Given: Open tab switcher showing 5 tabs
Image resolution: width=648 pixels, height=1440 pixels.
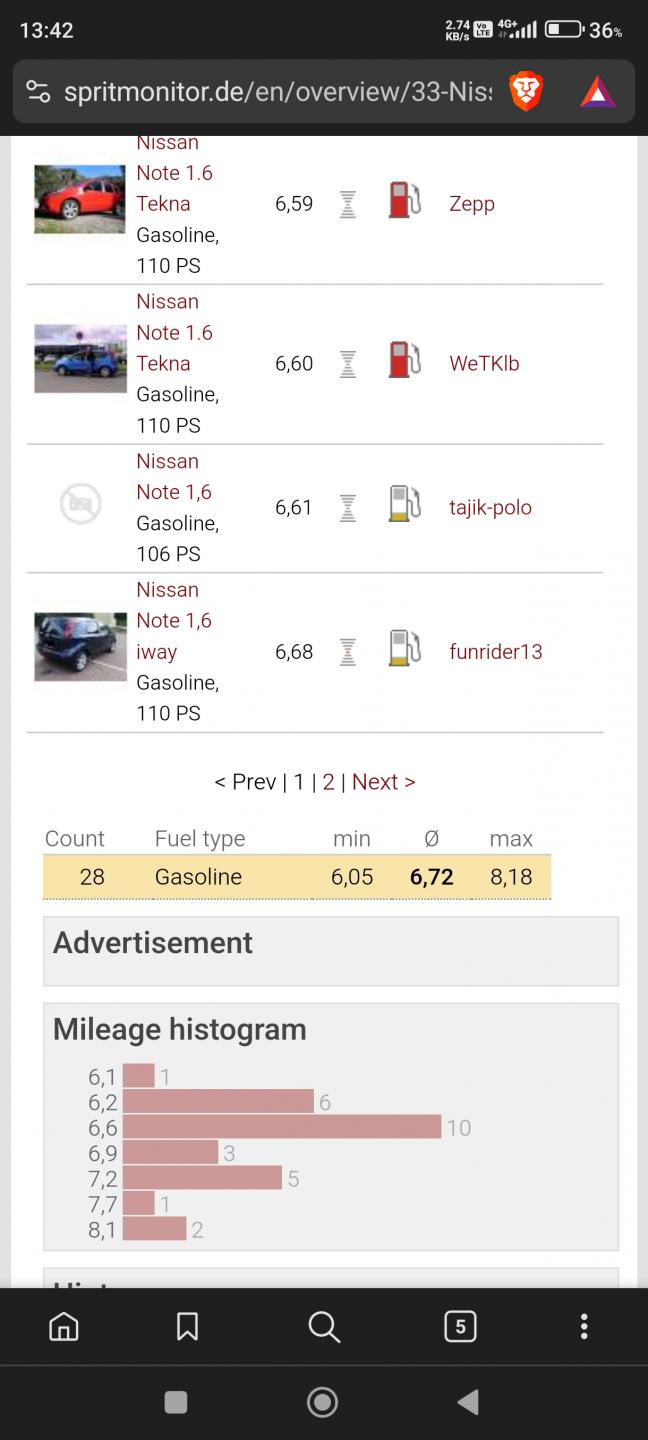Looking at the screenshot, I should (460, 1326).
